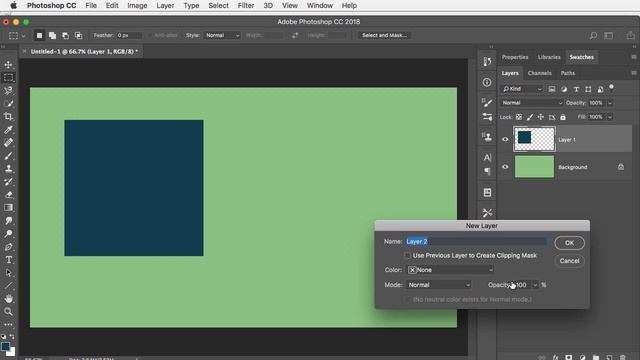Open the layer Opacity dropdown arrow
640x360 pixels.
tap(610, 103)
